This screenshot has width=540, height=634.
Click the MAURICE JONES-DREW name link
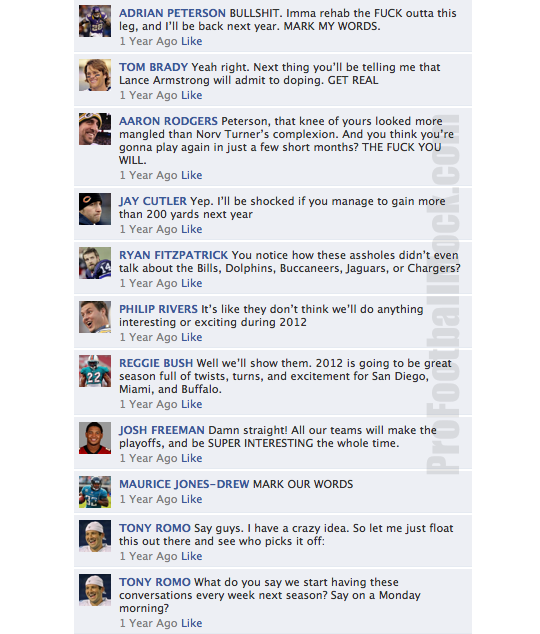tap(184, 484)
